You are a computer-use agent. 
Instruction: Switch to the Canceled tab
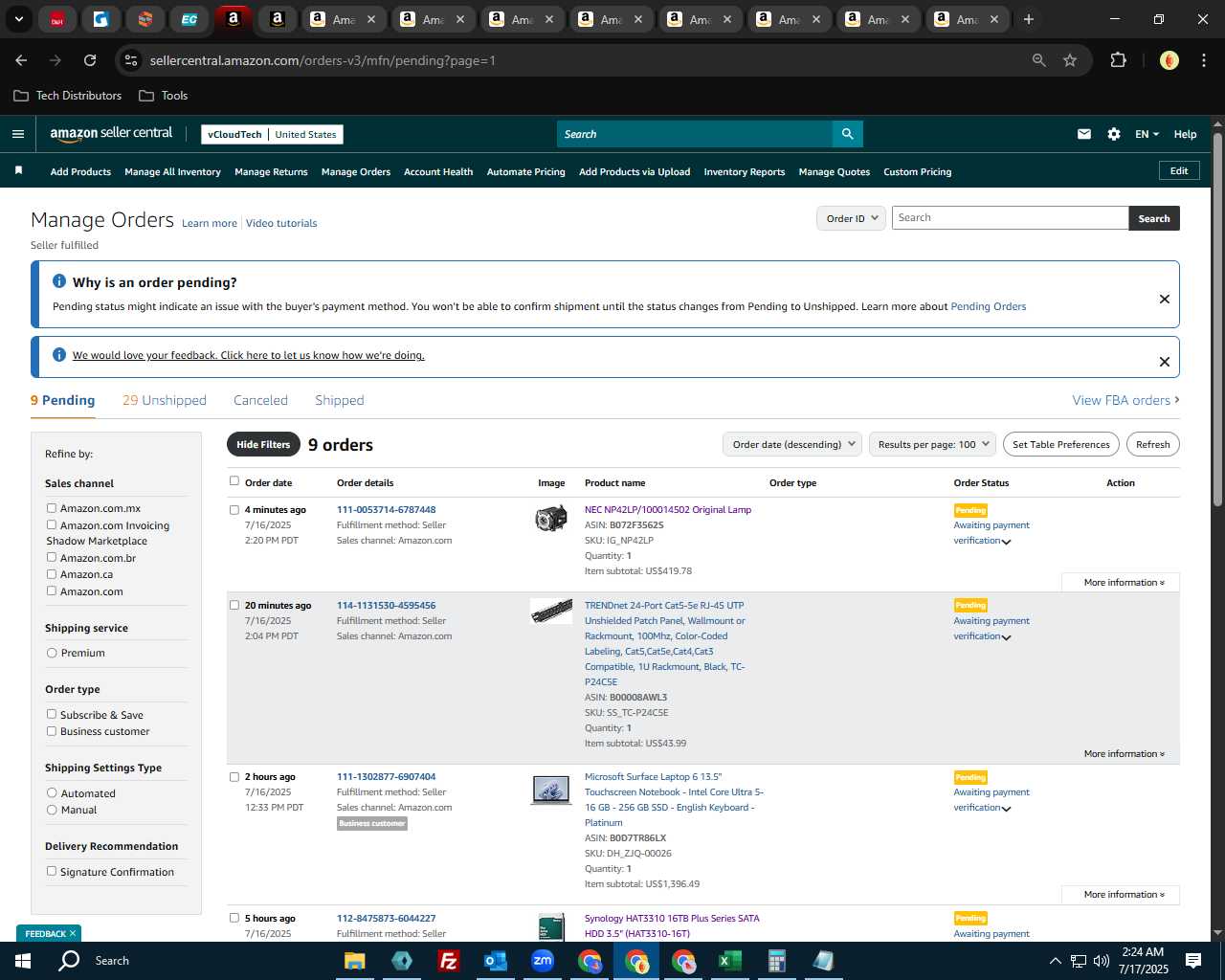click(260, 400)
